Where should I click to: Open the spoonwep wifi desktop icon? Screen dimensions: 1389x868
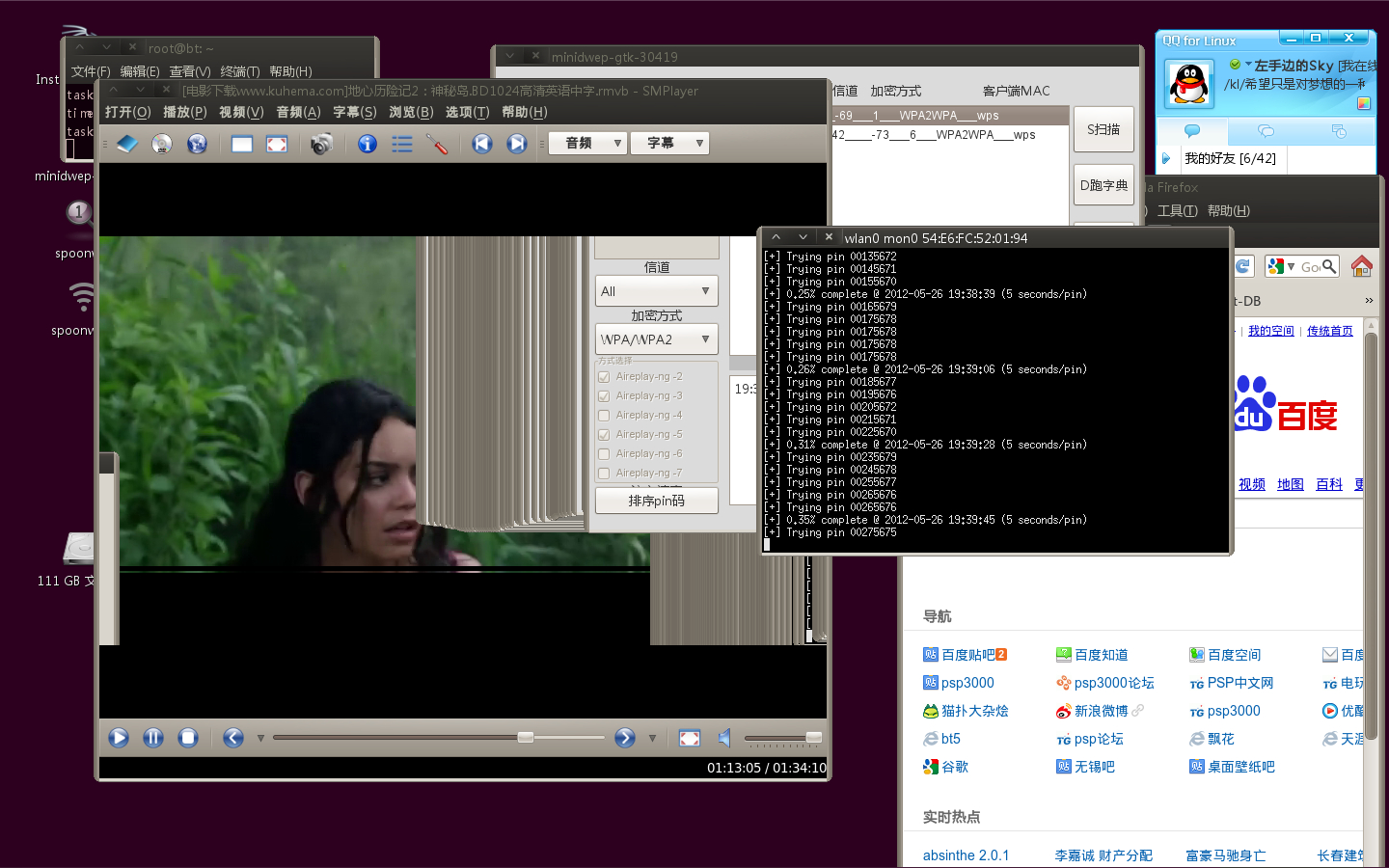[x=83, y=297]
